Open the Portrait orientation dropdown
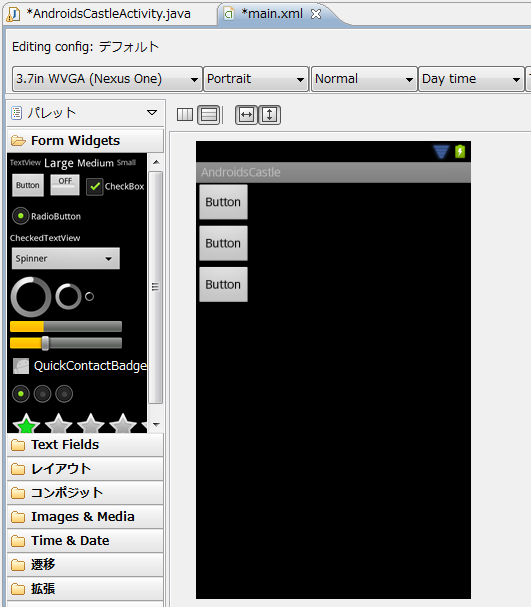 (x=256, y=79)
